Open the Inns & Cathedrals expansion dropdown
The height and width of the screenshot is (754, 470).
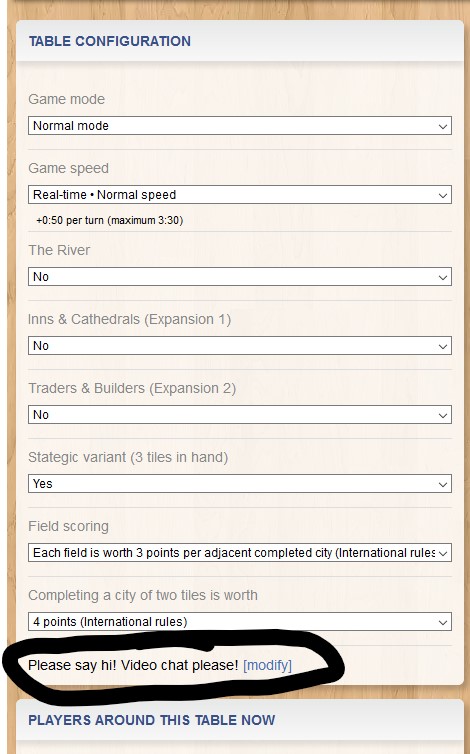[x=240, y=346]
